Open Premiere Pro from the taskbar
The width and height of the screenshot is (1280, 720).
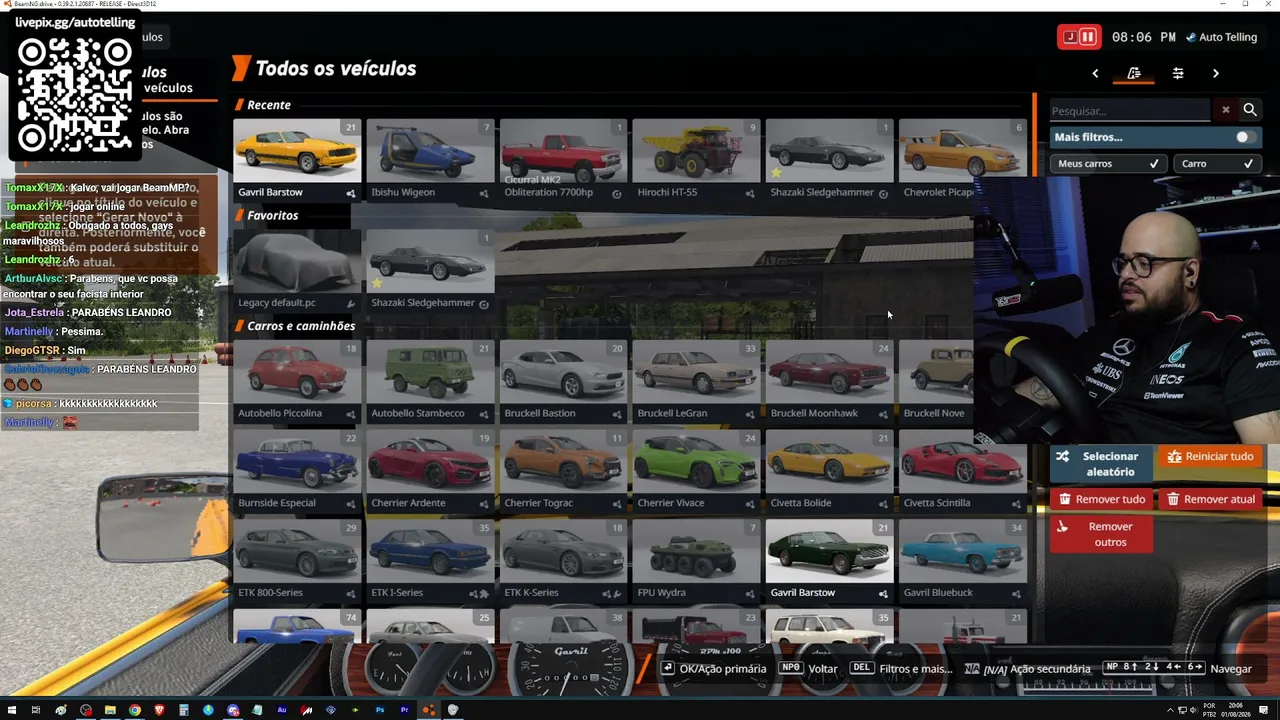404,710
